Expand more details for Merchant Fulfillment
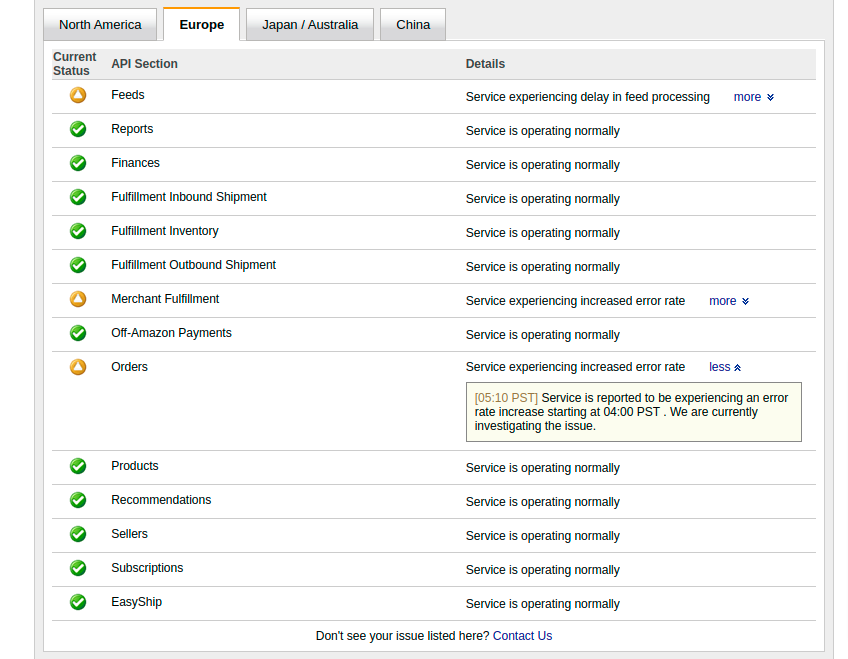 [729, 301]
